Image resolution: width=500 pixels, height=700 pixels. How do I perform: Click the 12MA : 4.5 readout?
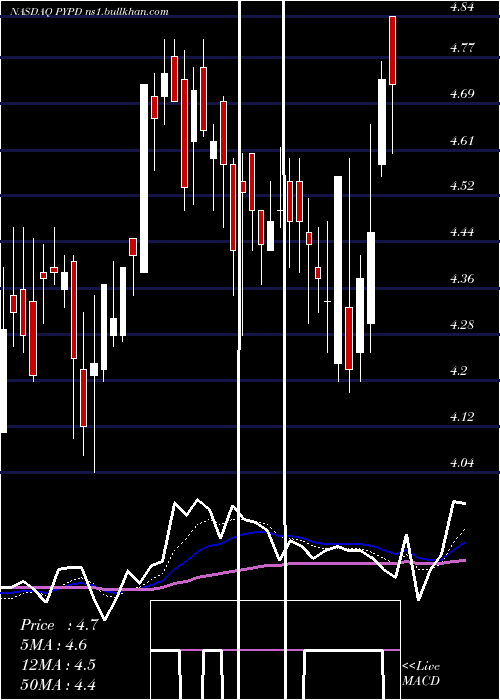[58, 664]
